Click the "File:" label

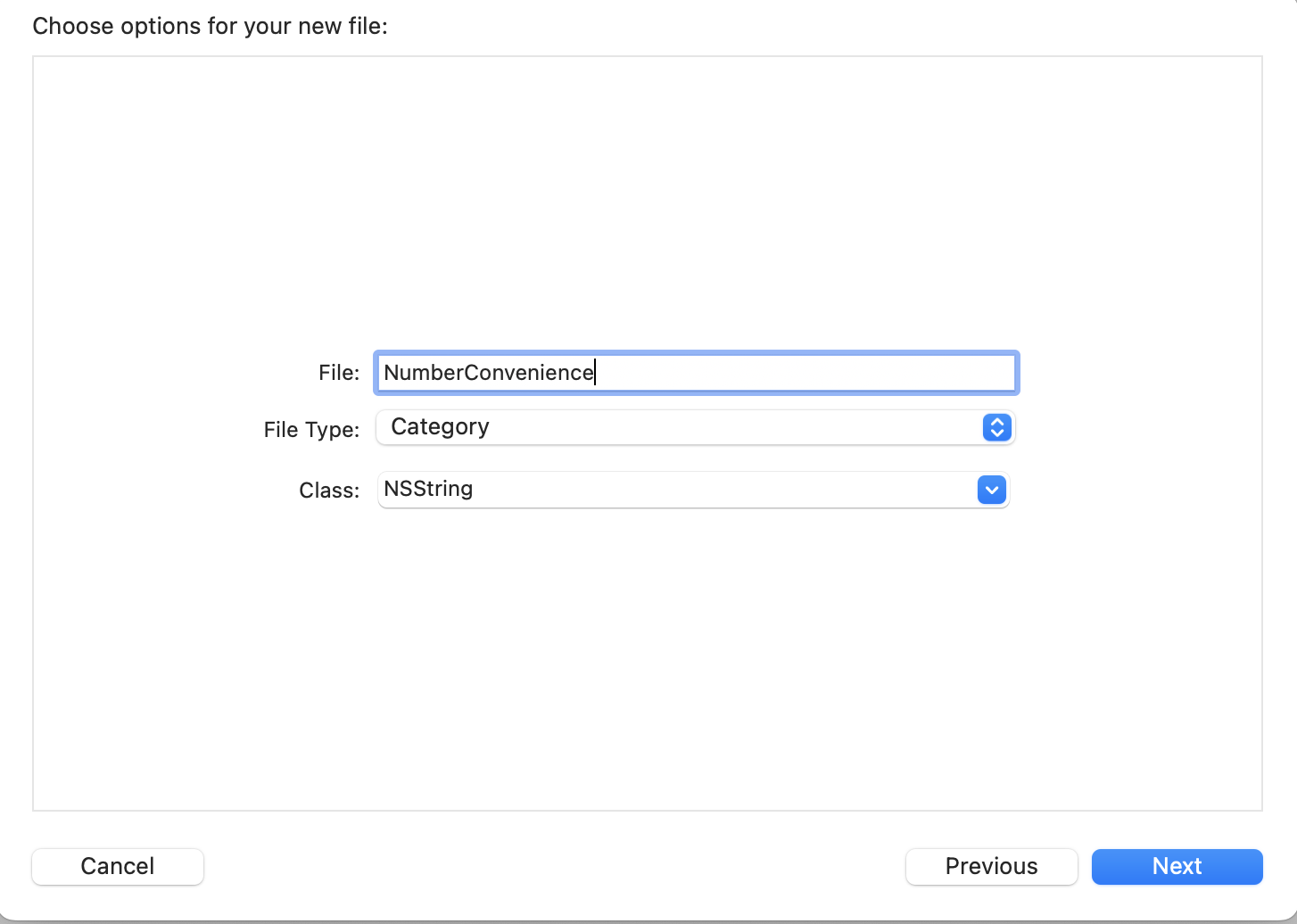click(339, 373)
